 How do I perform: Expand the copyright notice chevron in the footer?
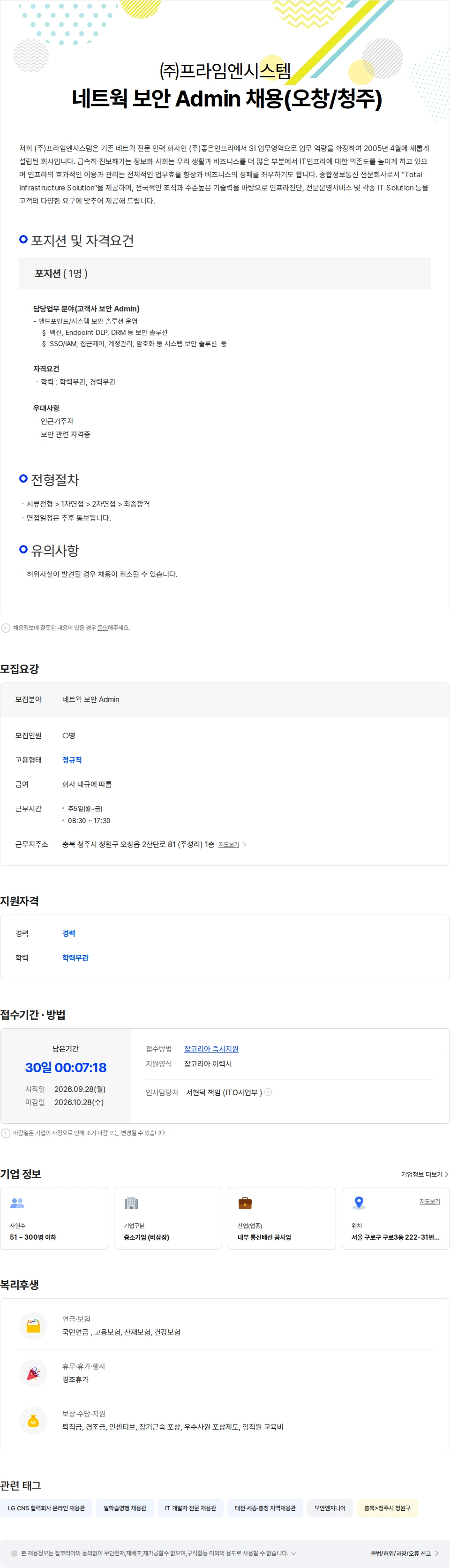(x=294, y=1553)
